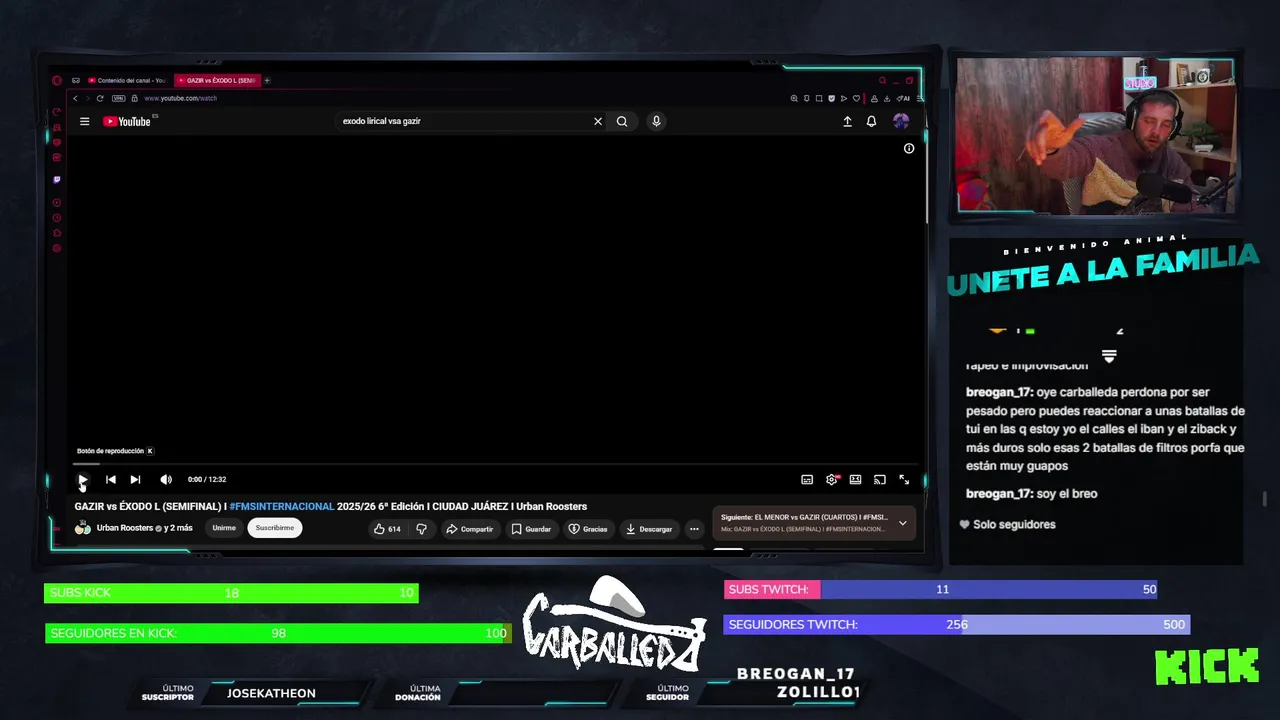This screenshot has height=720, width=1280.
Task: Click the Suscribirme button
Action: (275, 528)
